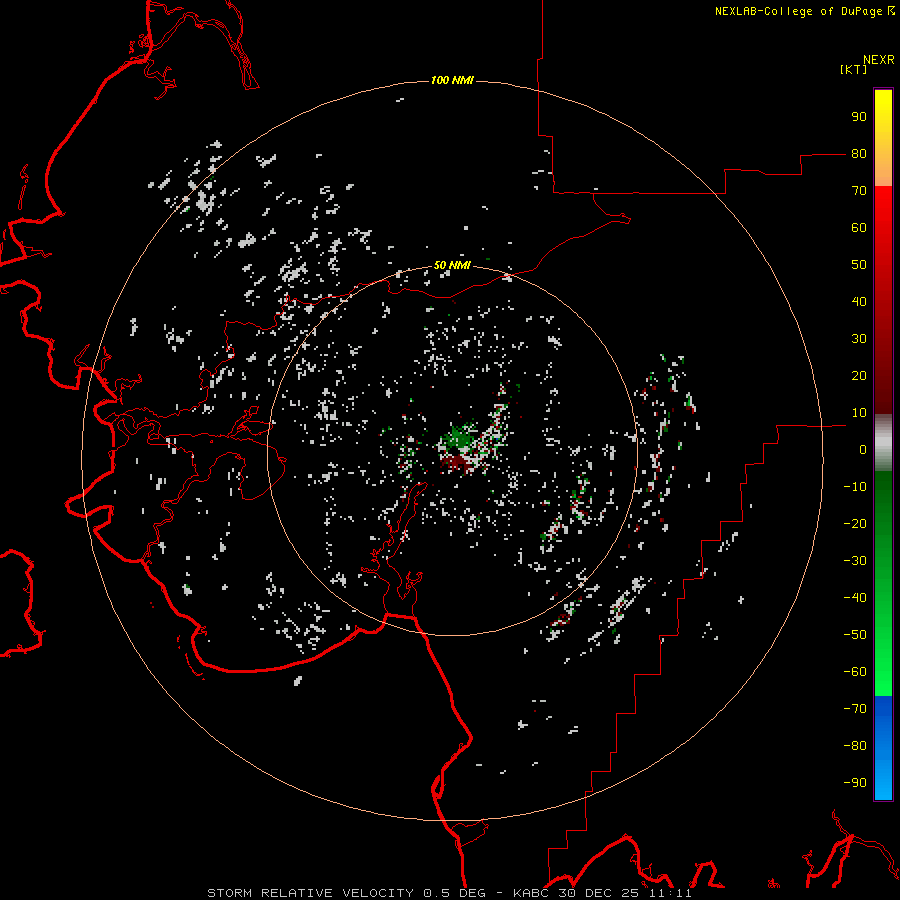Click the yellow top segment of color bar
Image resolution: width=900 pixels, height=900 pixels.
(x=883, y=138)
